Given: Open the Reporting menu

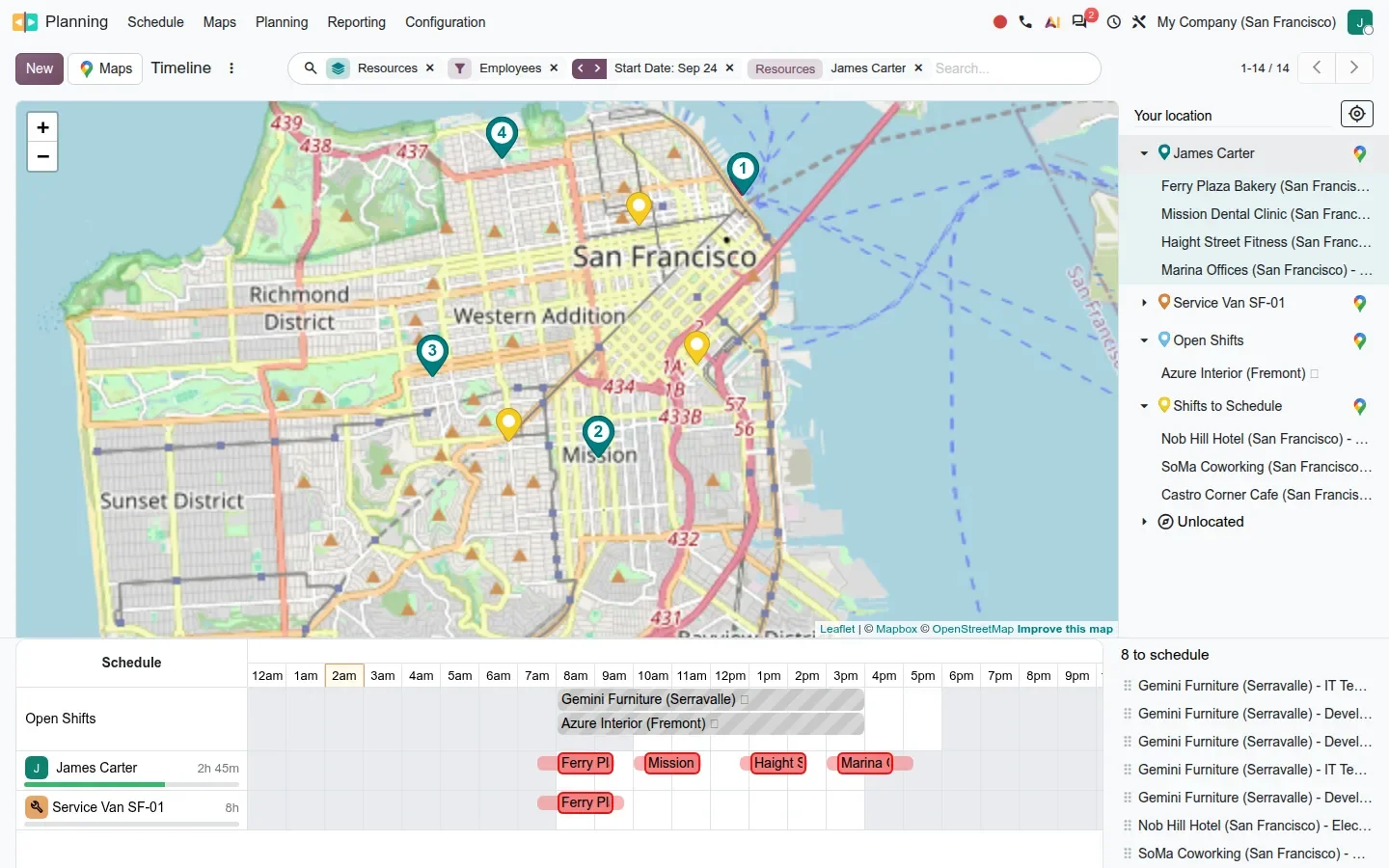Looking at the screenshot, I should click(x=356, y=22).
